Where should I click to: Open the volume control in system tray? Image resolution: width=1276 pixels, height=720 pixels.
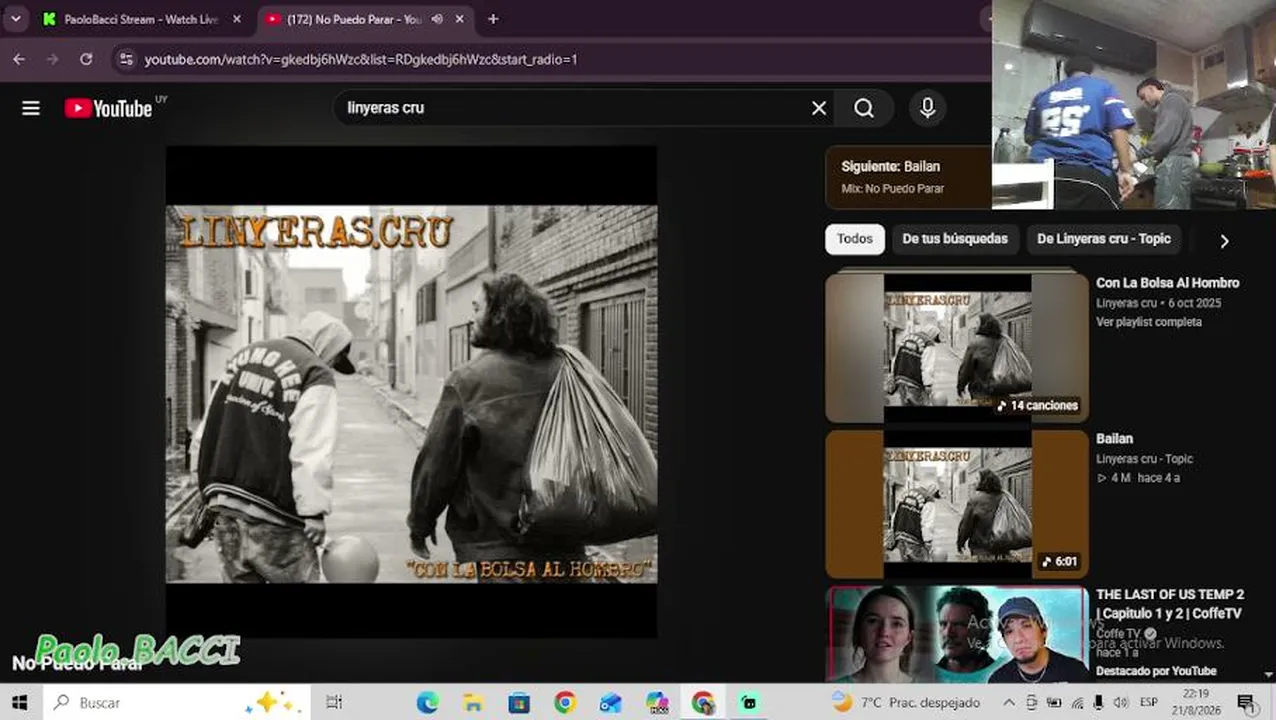[x=1121, y=702]
